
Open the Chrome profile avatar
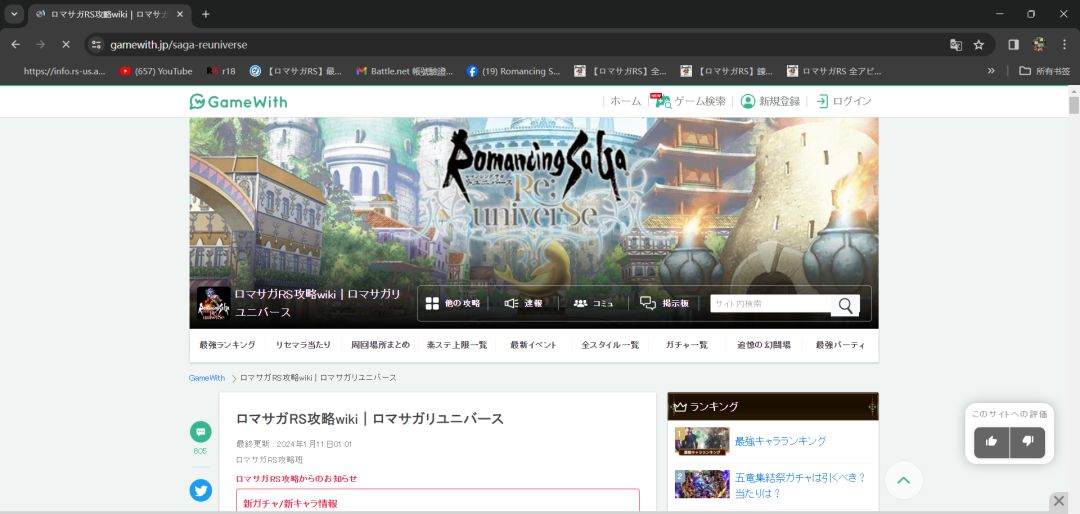point(1039,44)
